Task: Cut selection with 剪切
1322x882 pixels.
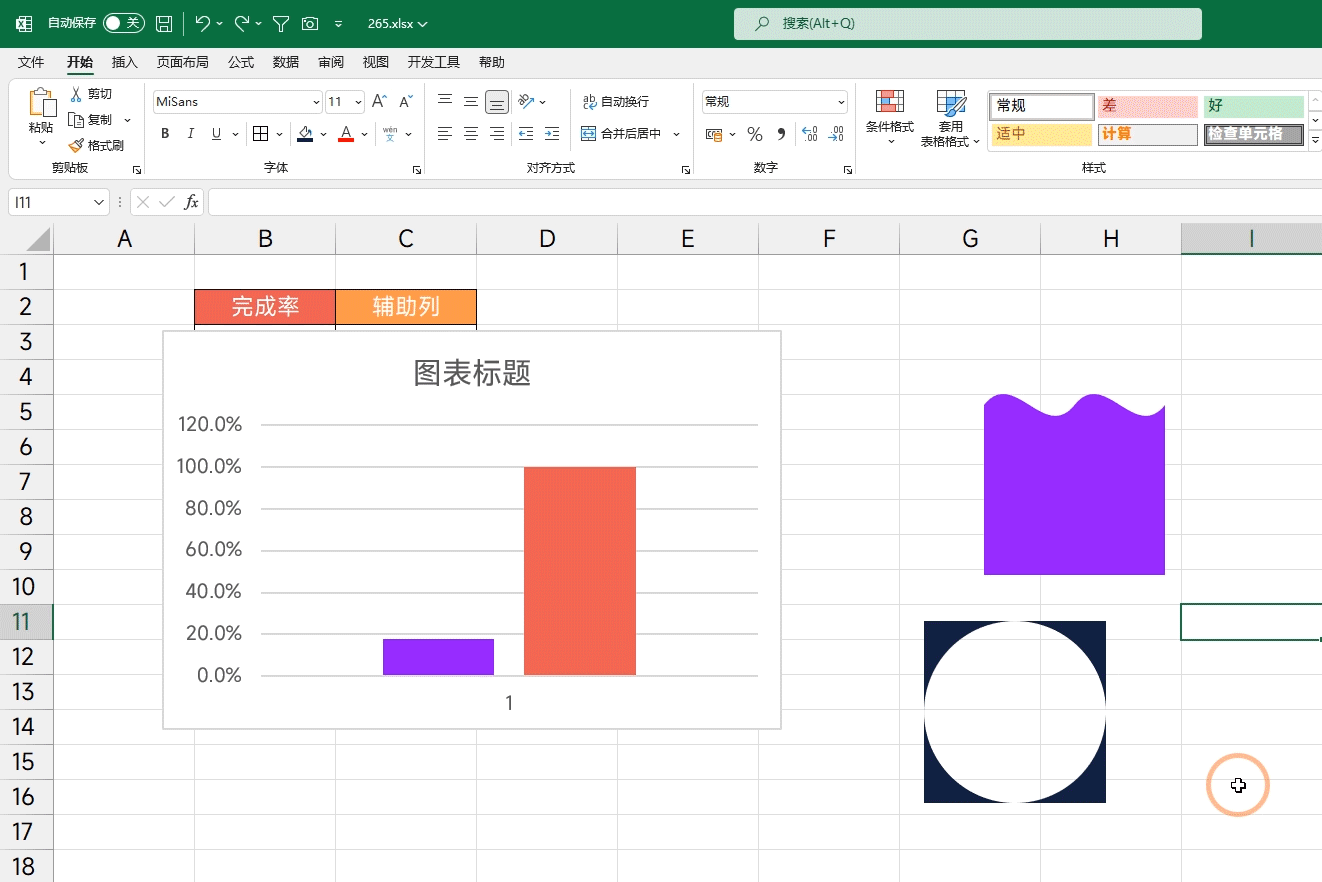Action: [x=90, y=94]
